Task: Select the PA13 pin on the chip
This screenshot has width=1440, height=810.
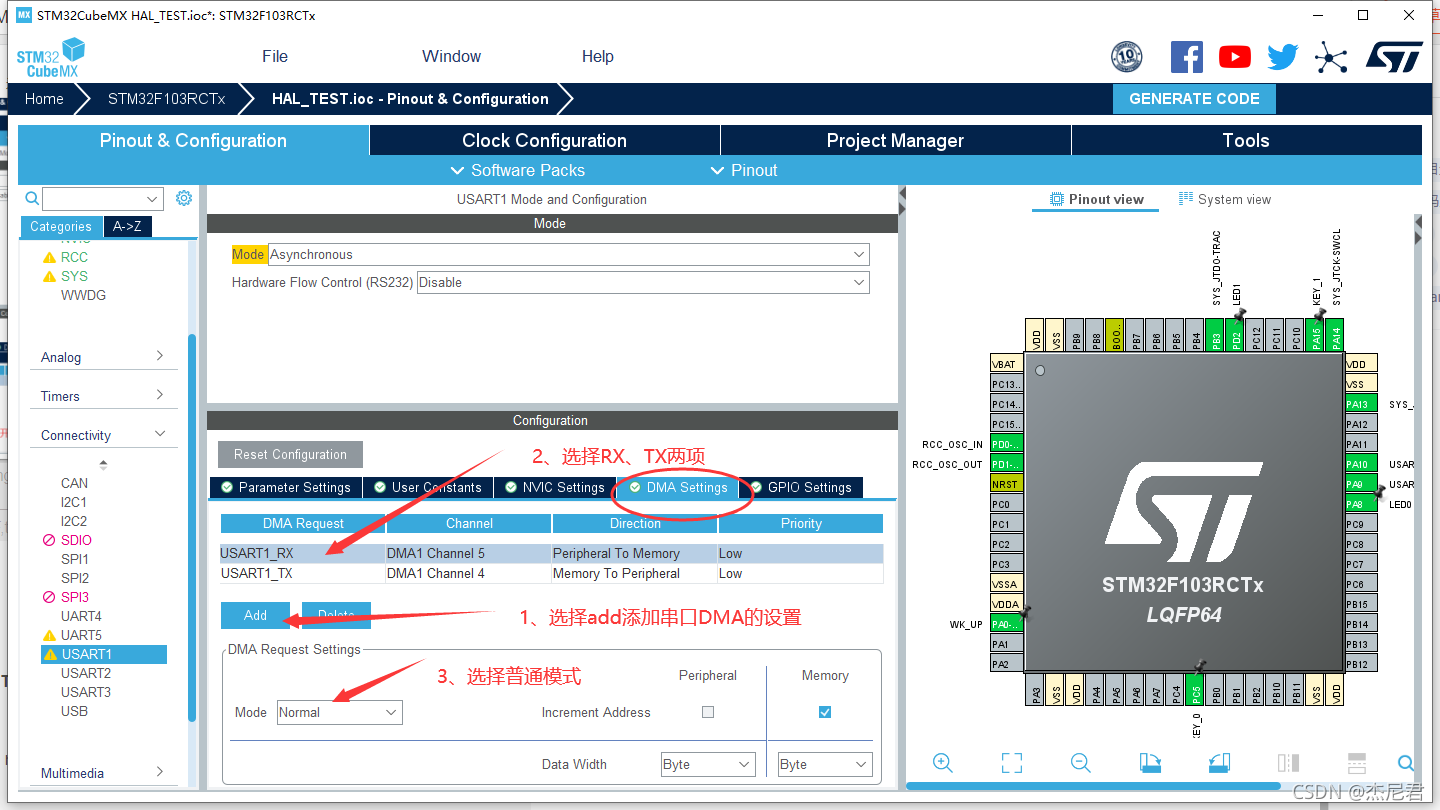Action: point(1361,404)
